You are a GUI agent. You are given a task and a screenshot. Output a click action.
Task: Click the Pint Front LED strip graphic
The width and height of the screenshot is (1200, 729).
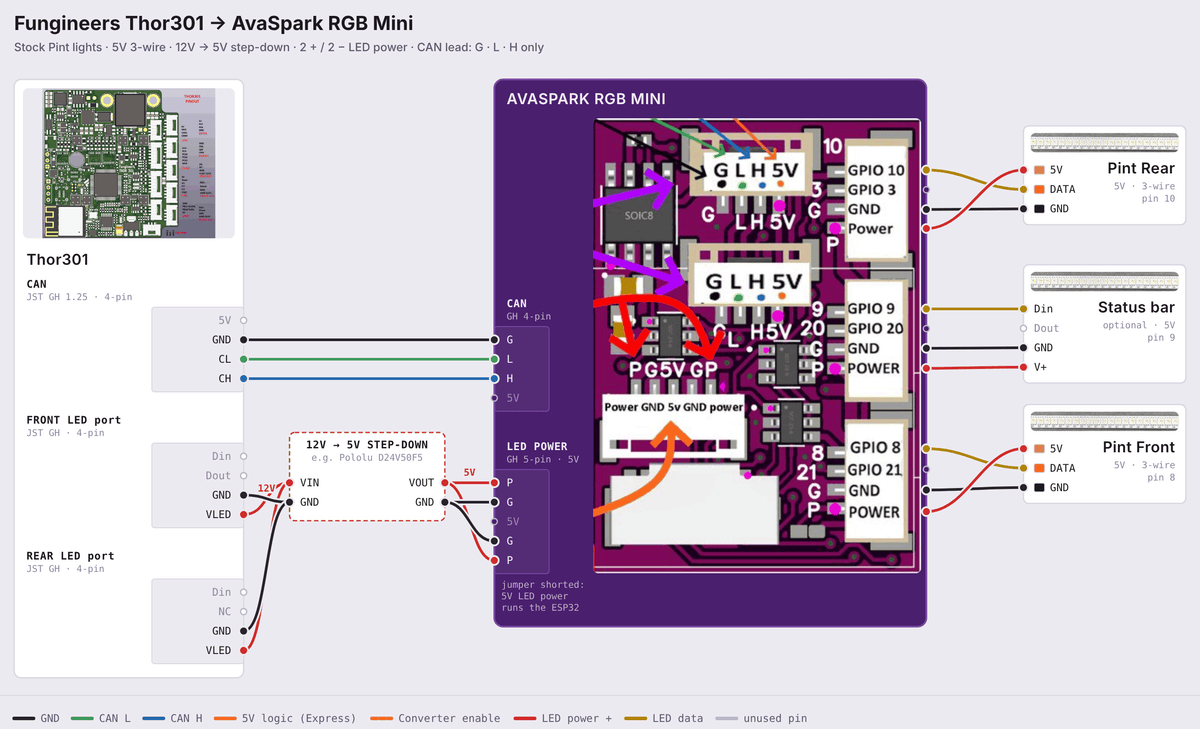point(1104,420)
